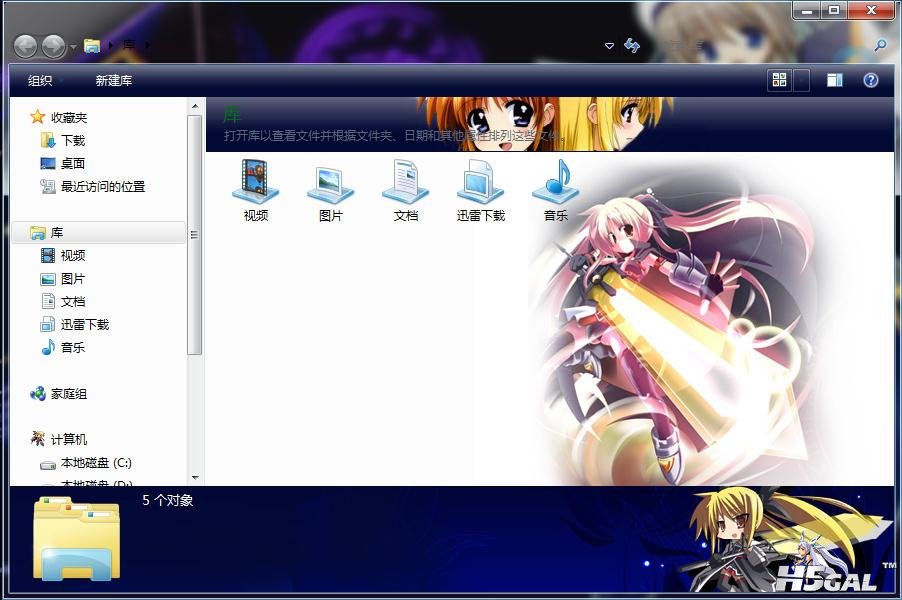Viewport: 902px width, 600px height.
Task: Select 迅雷下载 in sidebar tree
Action: coord(85,324)
